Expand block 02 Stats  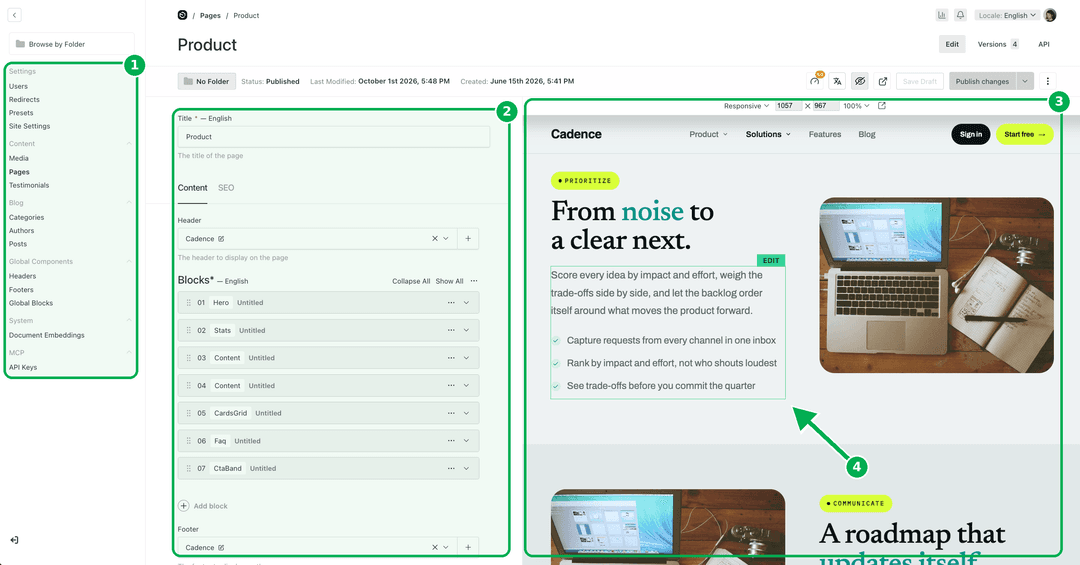pos(466,330)
